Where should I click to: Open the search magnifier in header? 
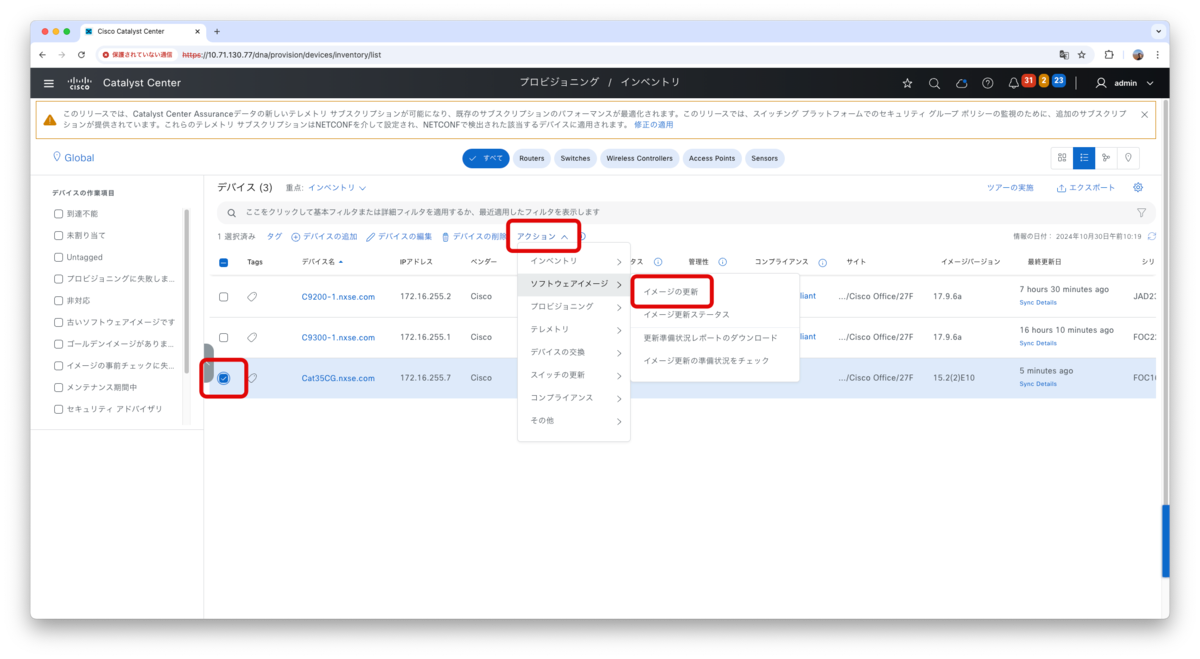(x=934, y=83)
